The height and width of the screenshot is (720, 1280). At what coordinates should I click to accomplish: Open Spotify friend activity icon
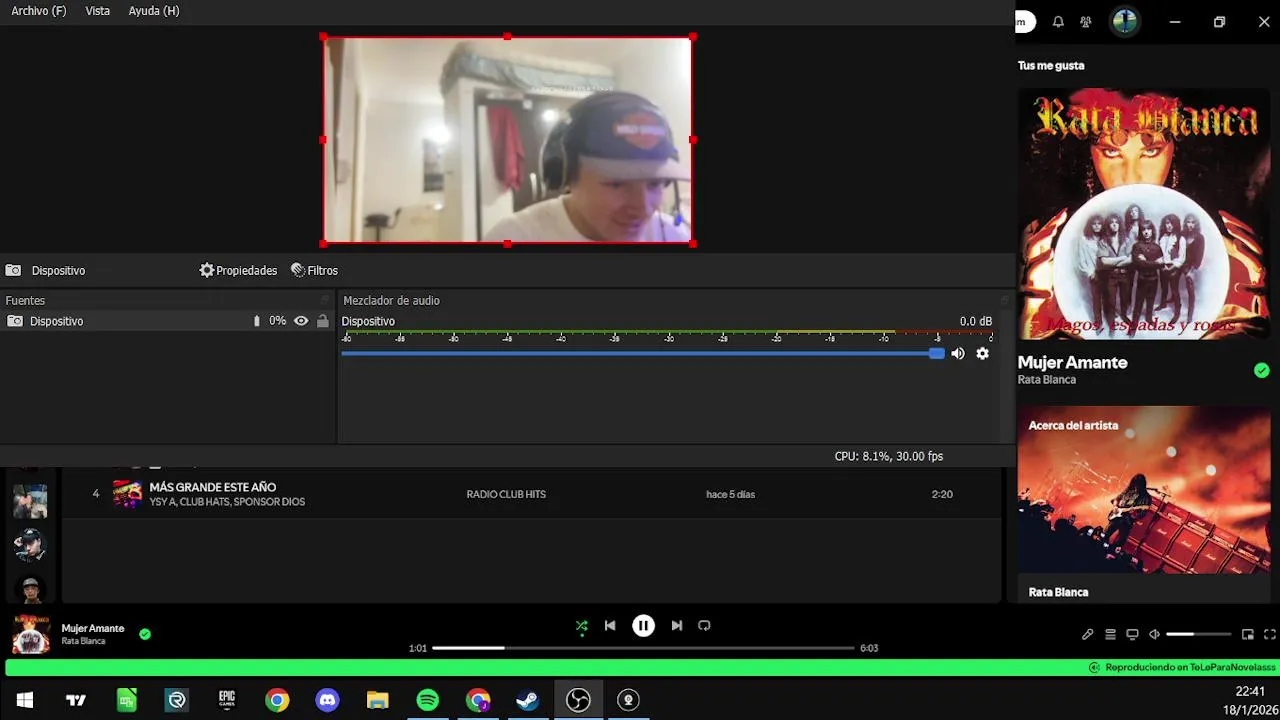(x=1086, y=22)
